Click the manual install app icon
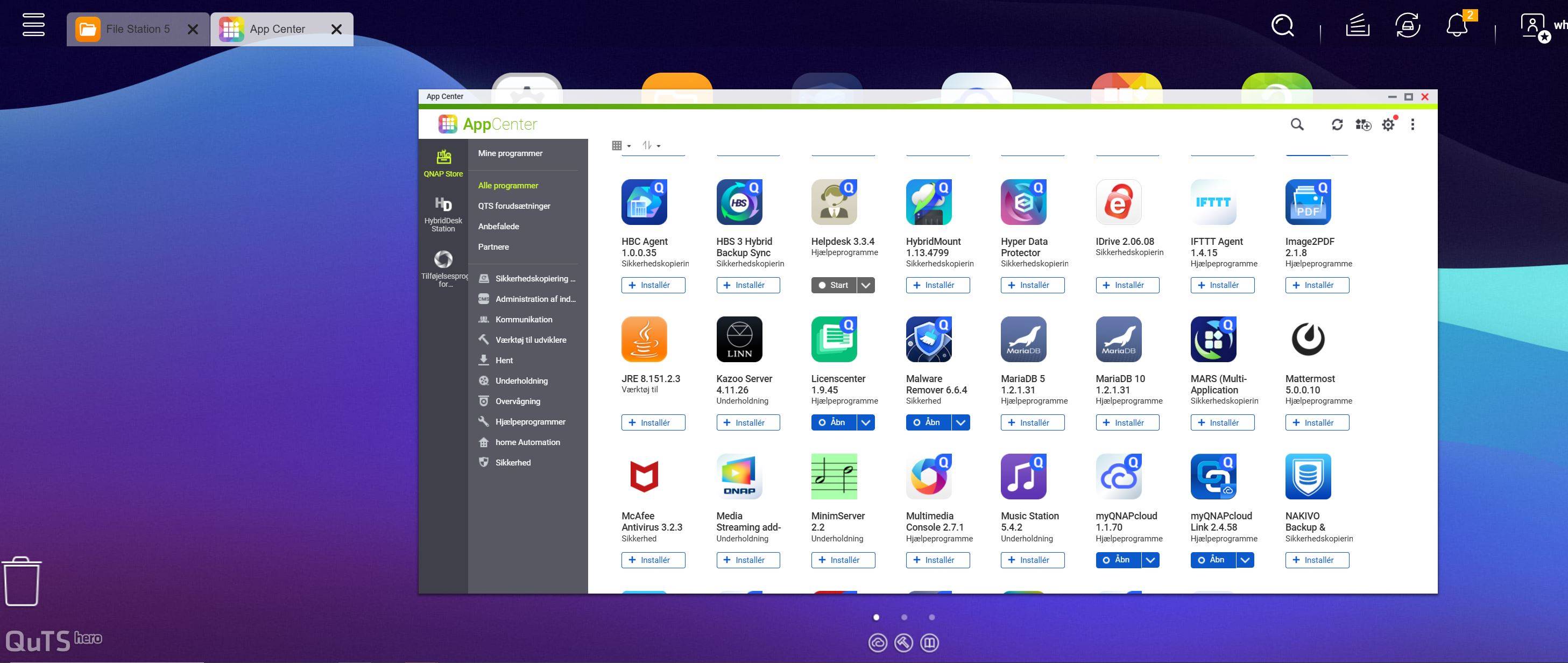 tap(1363, 125)
